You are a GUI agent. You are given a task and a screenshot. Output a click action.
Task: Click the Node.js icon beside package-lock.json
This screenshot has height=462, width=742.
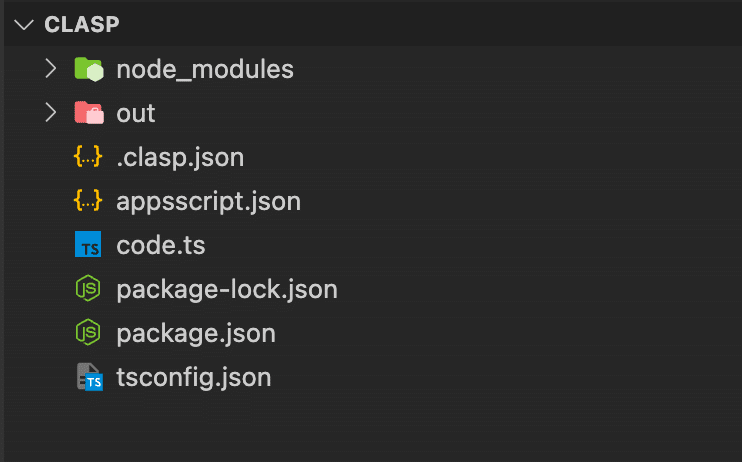pos(88,288)
